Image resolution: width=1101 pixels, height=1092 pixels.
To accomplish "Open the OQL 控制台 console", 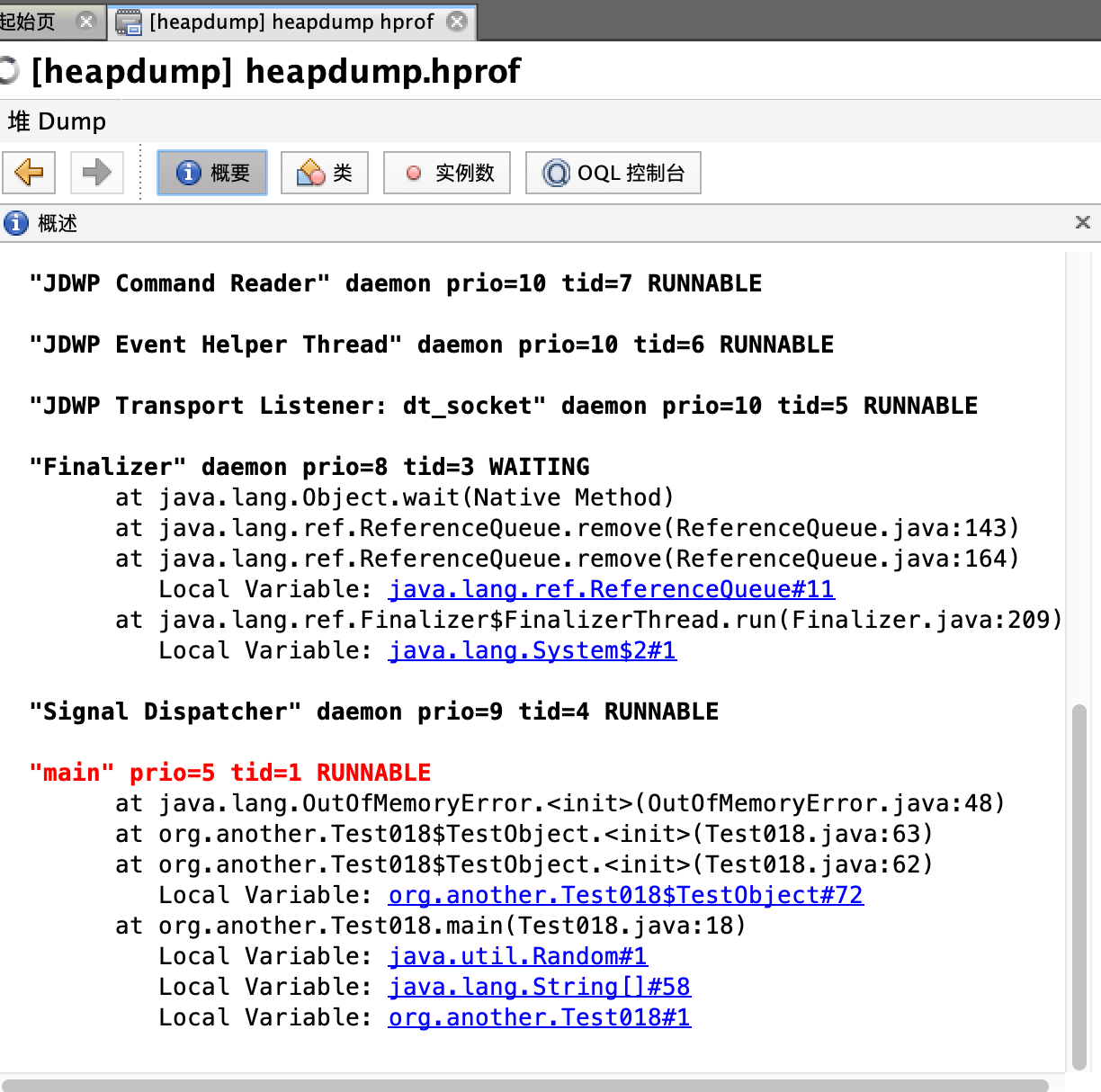I will click(613, 173).
